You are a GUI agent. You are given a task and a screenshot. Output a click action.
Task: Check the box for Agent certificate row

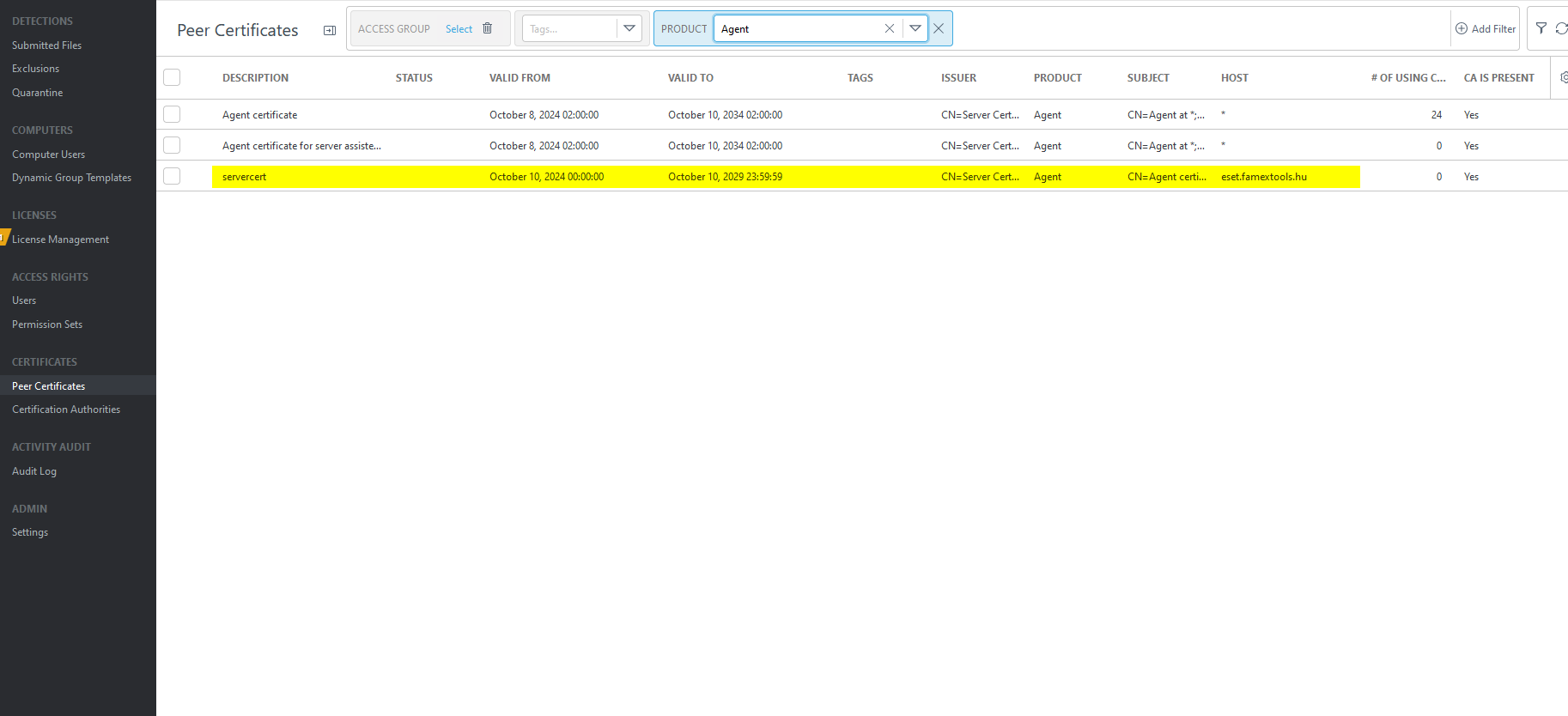tap(172, 114)
